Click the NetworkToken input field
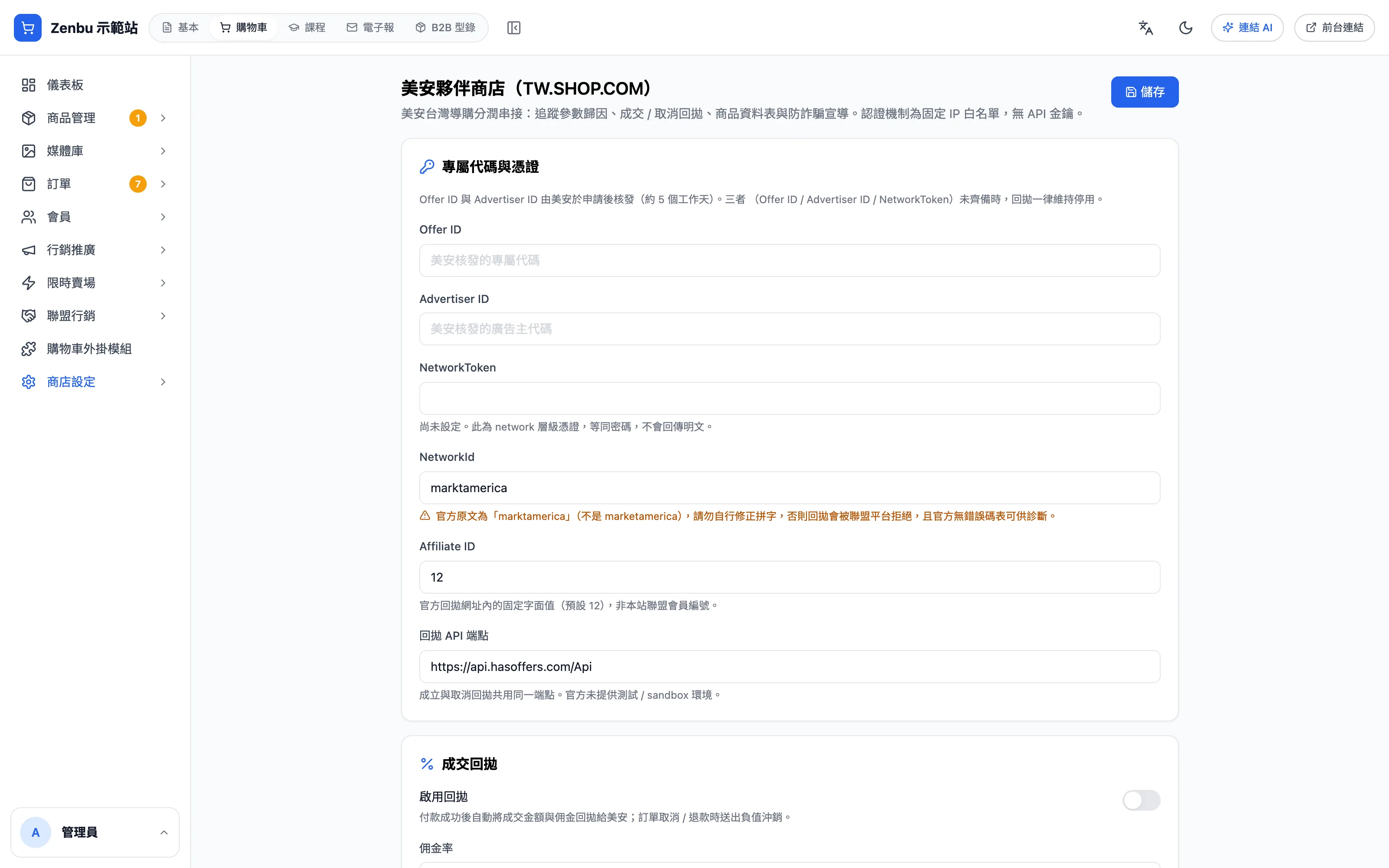 point(789,398)
